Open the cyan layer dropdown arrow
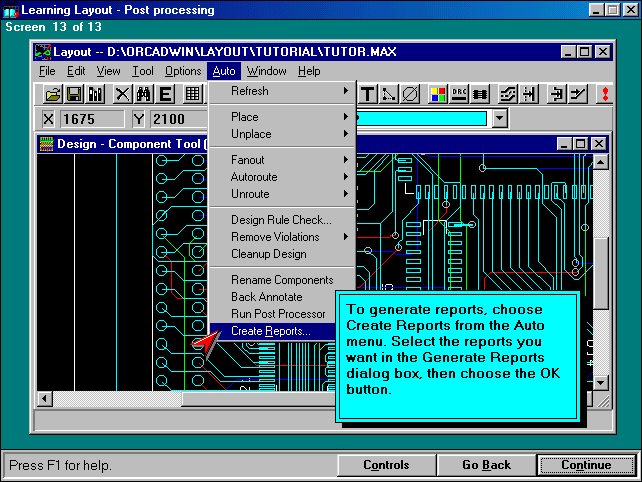The width and height of the screenshot is (642, 482). pyautogui.click(x=500, y=119)
